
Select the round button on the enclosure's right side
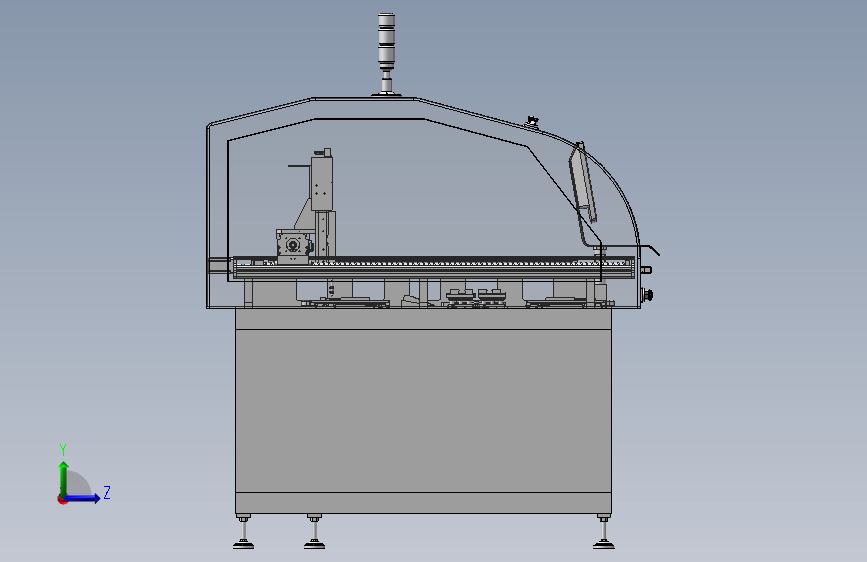click(647, 295)
